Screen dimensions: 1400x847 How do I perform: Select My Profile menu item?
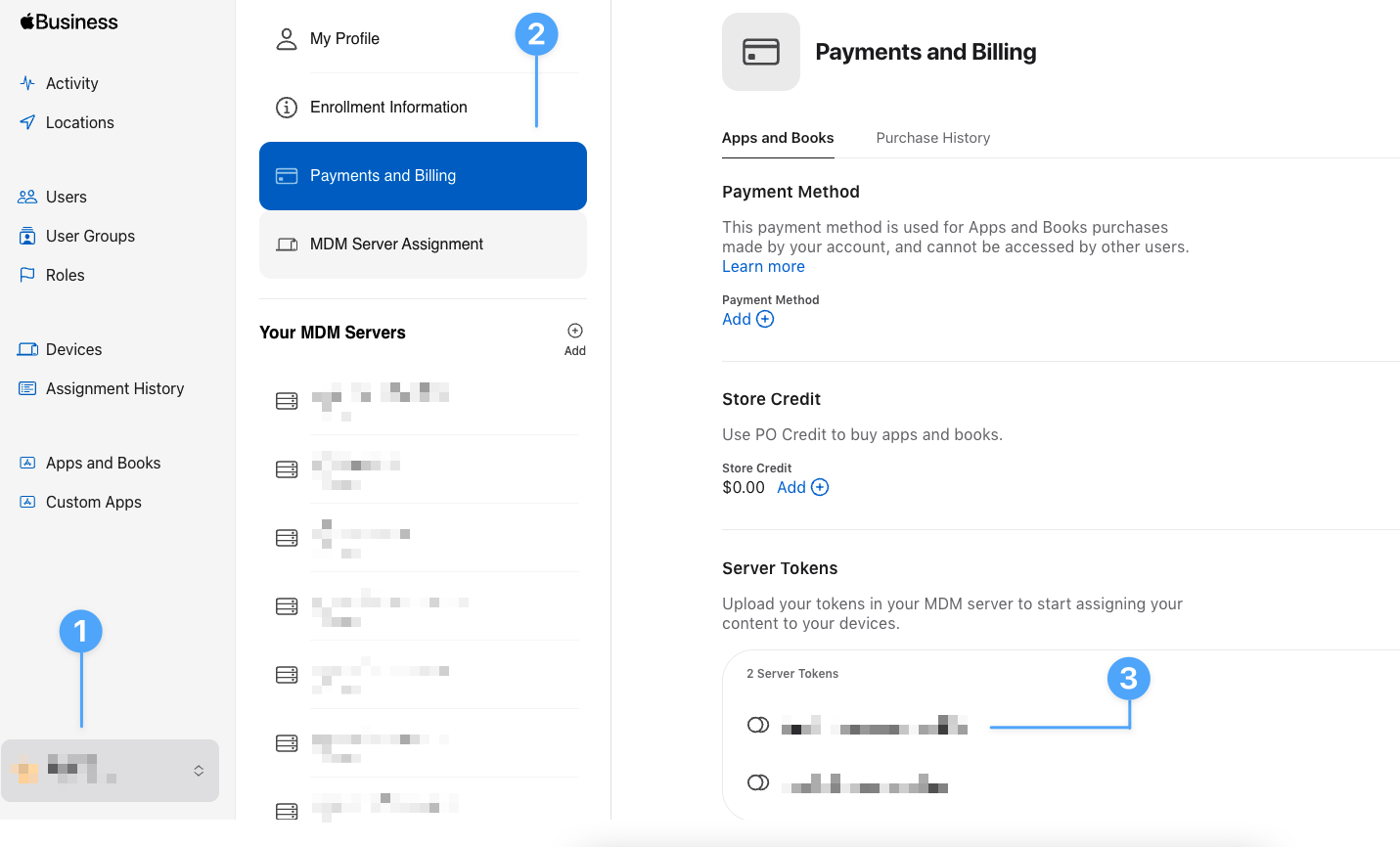pyautogui.click(x=423, y=39)
